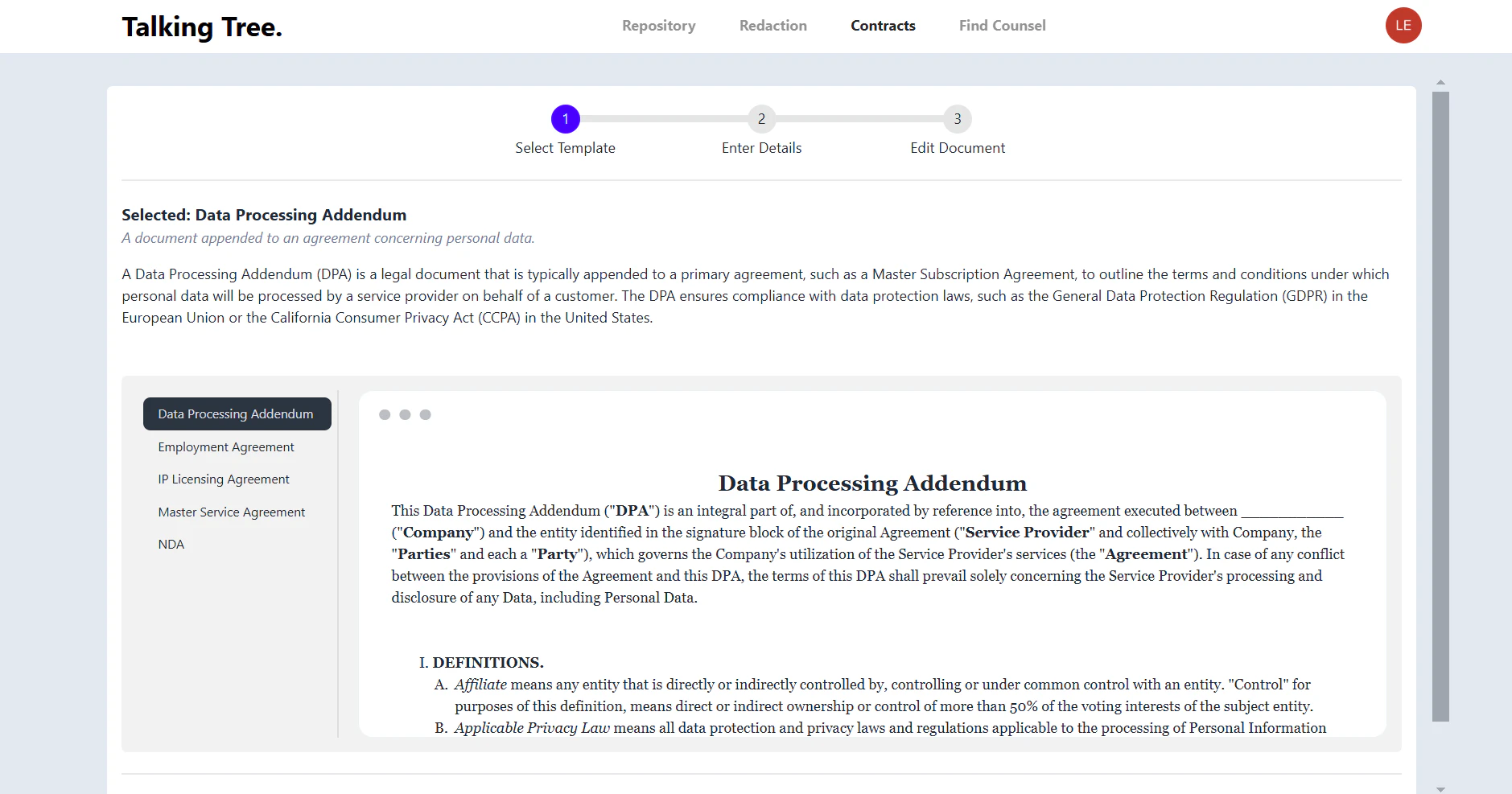This screenshot has height=794, width=1512.
Task: Jump to the Edit Document step circle
Action: [957, 118]
